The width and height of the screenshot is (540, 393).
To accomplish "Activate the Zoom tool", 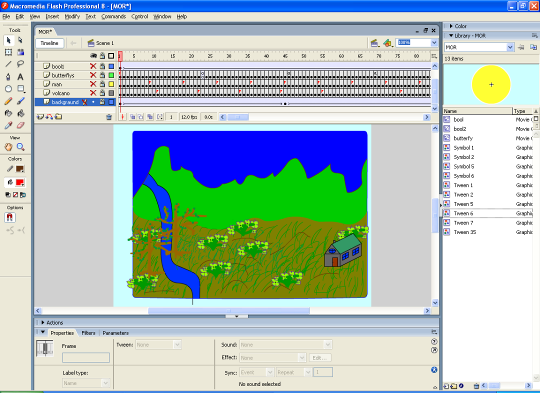I will (x=21, y=147).
